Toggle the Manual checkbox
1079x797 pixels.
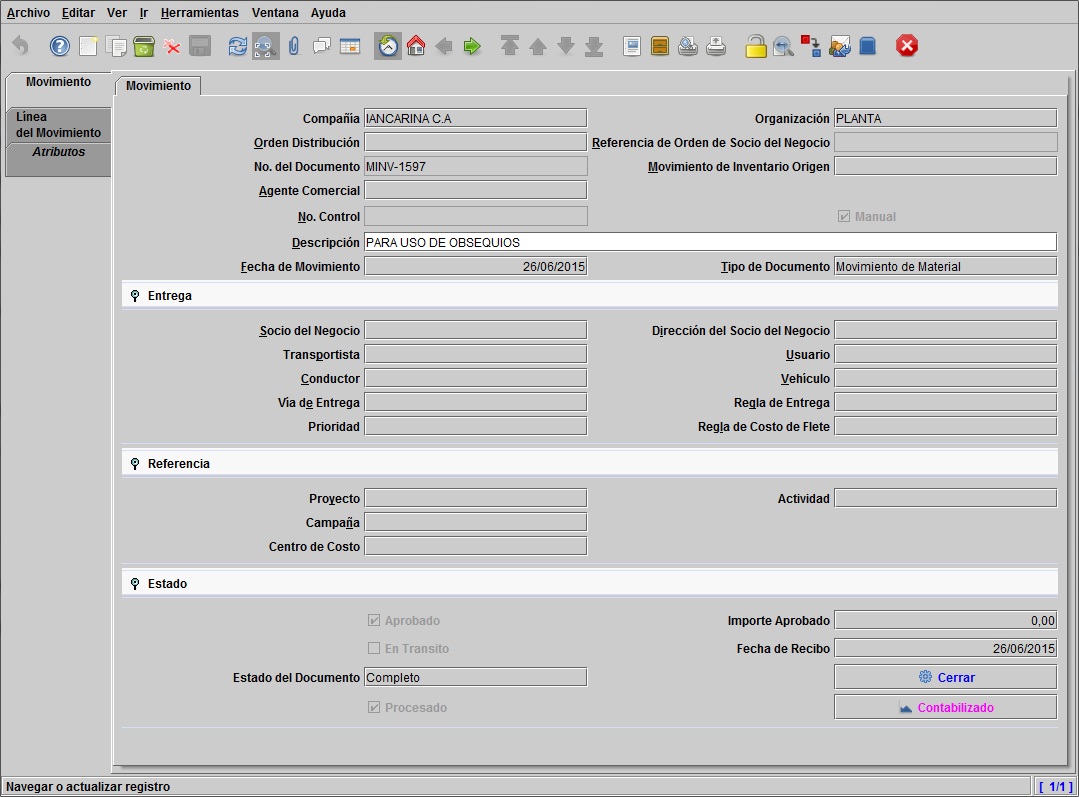click(x=844, y=216)
